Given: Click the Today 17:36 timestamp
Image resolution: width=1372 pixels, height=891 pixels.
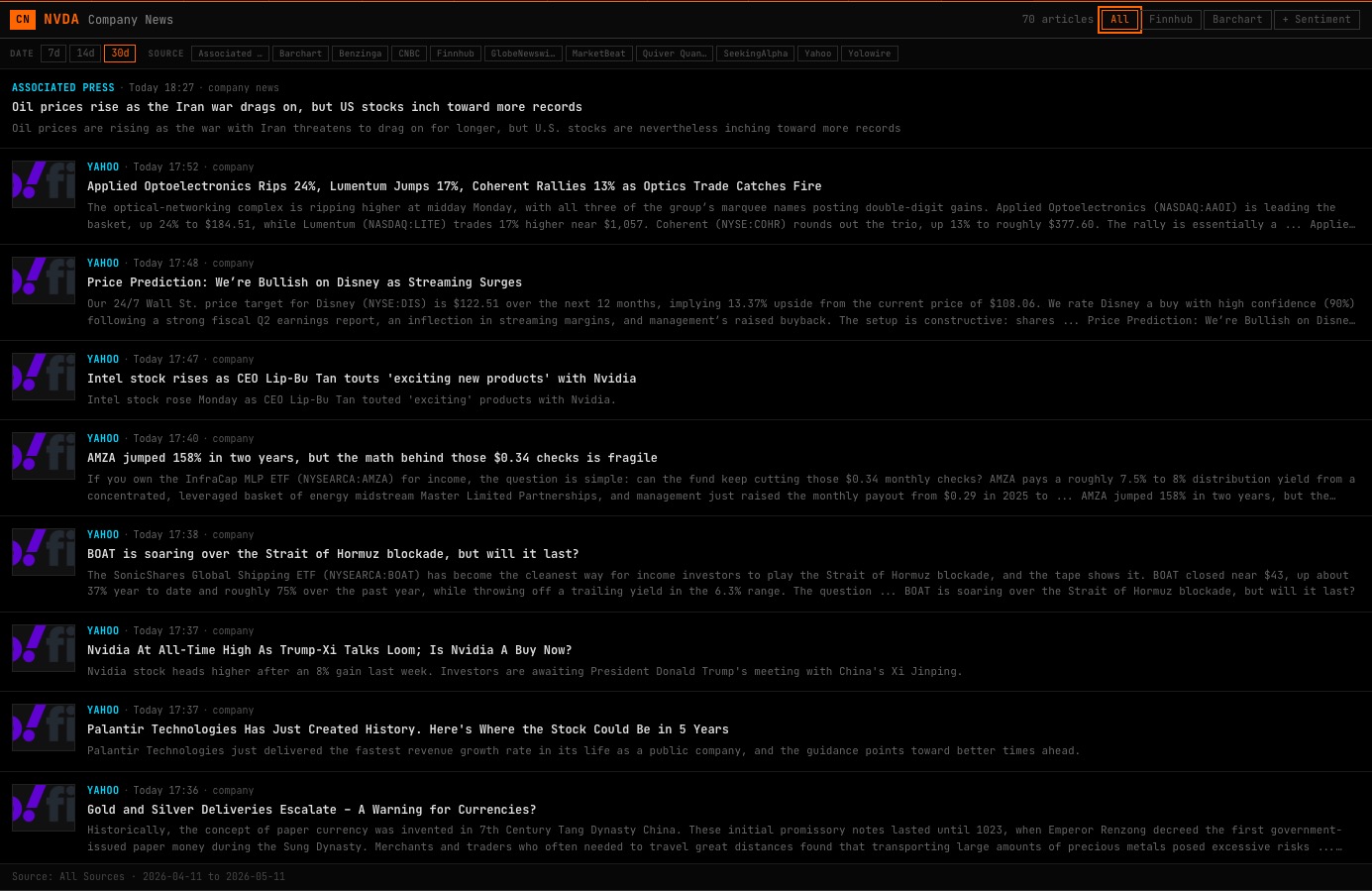Looking at the screenshot, I should (x=165, y=791).
